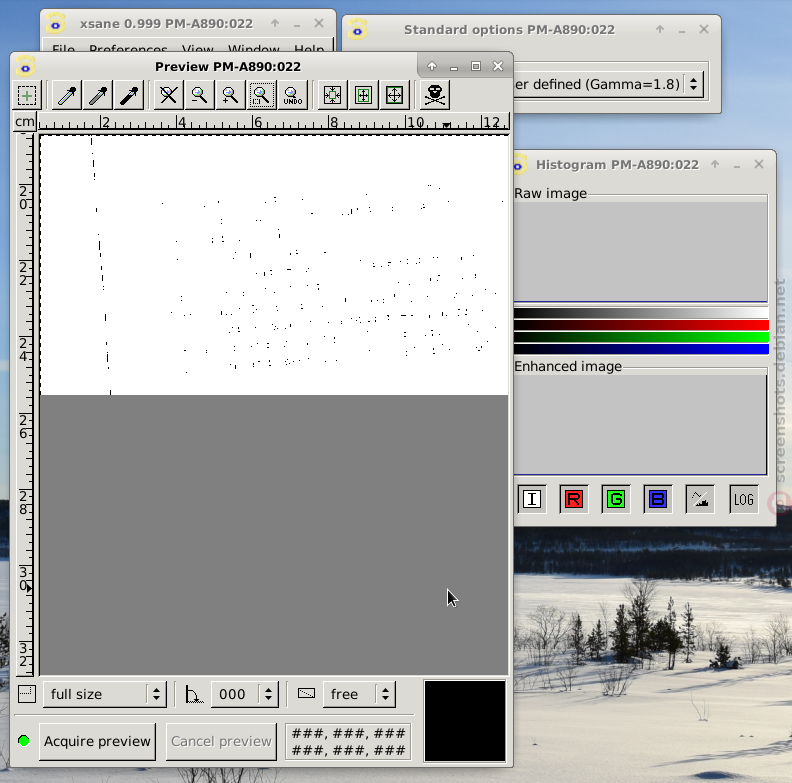Select the gray point pipette

(98, 95)
